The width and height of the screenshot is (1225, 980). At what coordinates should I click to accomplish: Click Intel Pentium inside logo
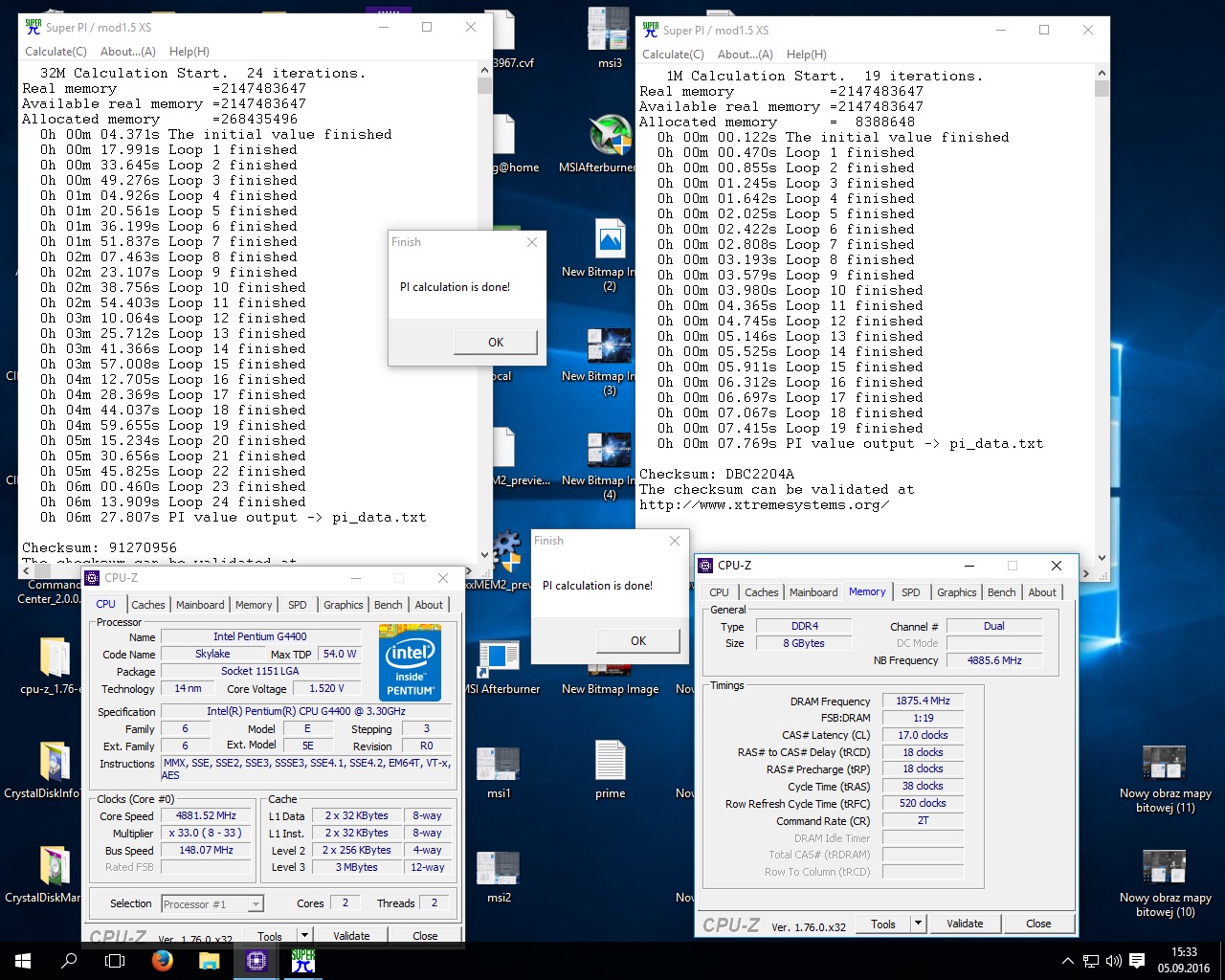(410, 662)
